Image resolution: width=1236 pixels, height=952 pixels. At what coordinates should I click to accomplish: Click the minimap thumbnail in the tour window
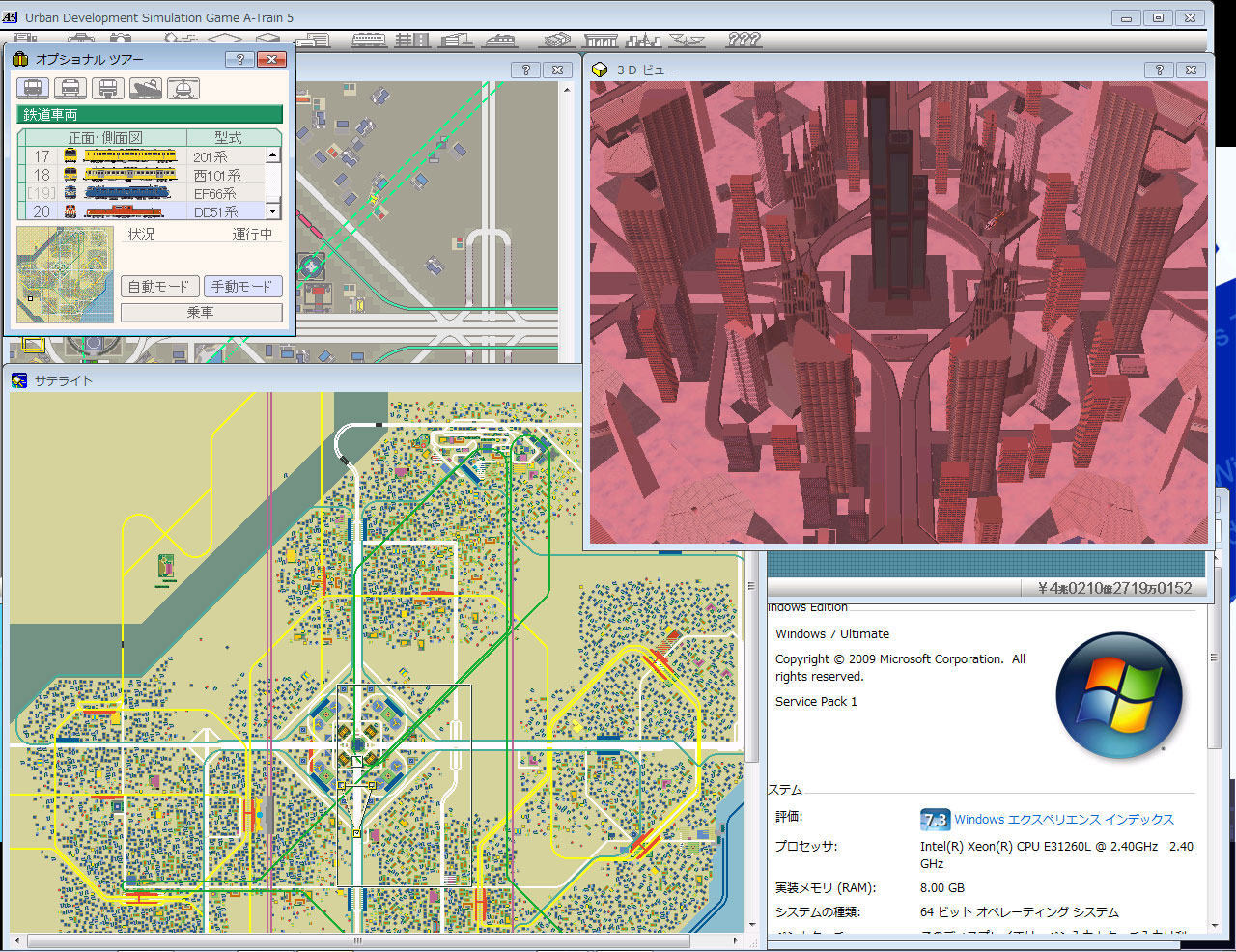(65, 275)
